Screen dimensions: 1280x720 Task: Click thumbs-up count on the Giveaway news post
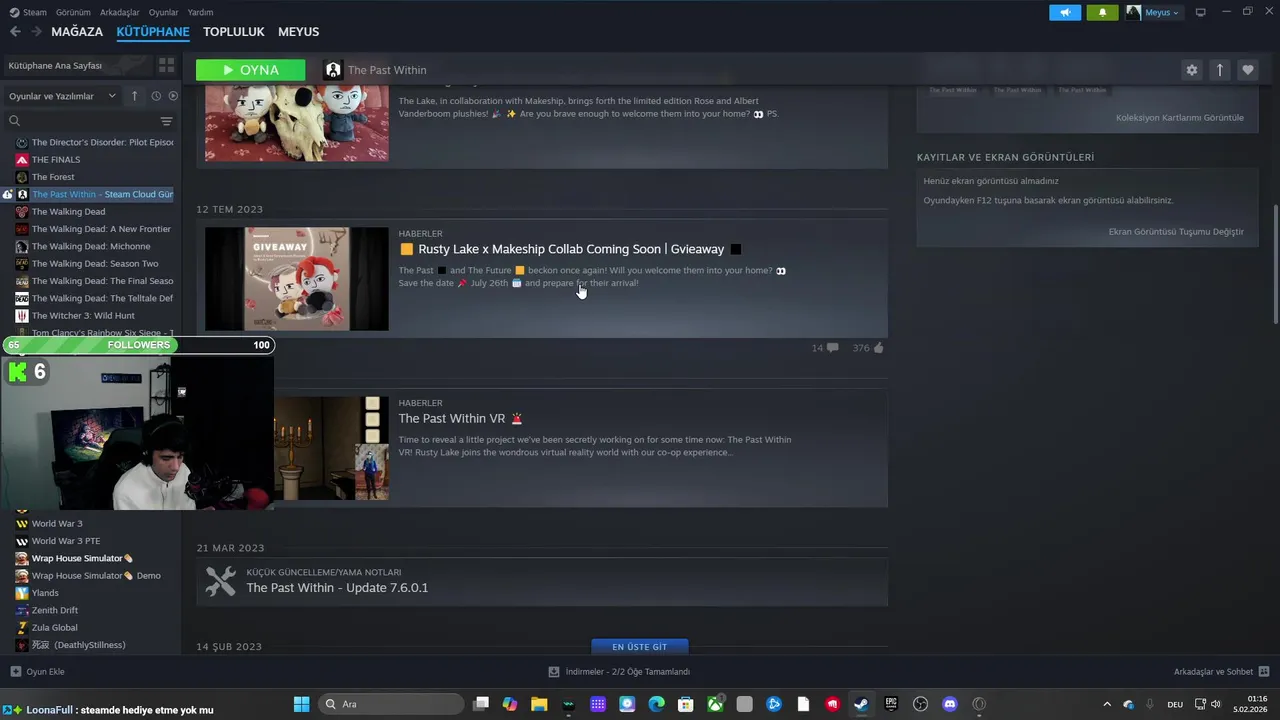pos(868,348)
